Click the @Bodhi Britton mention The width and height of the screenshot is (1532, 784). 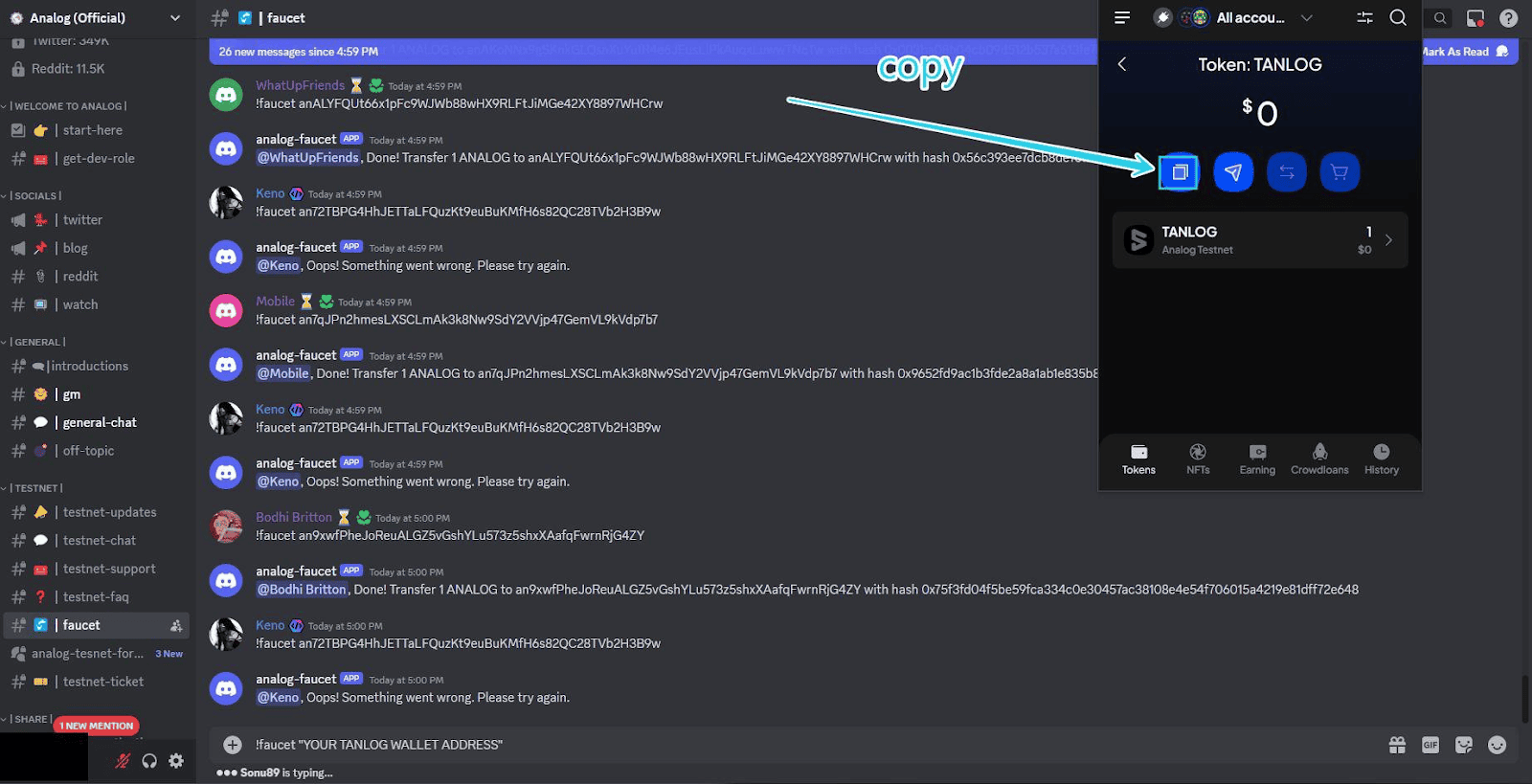[302, 590]
